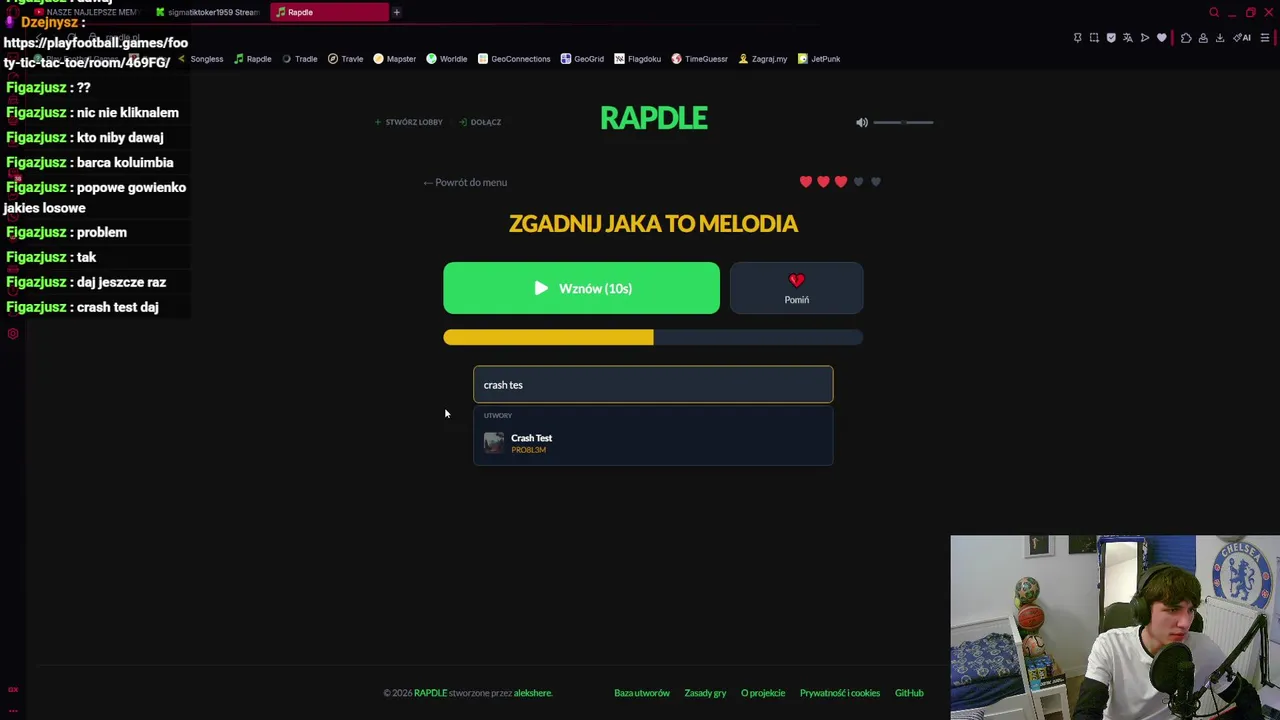Open the Rapdle bookmark
This screenshot has width=1280, height=720.
253,59
